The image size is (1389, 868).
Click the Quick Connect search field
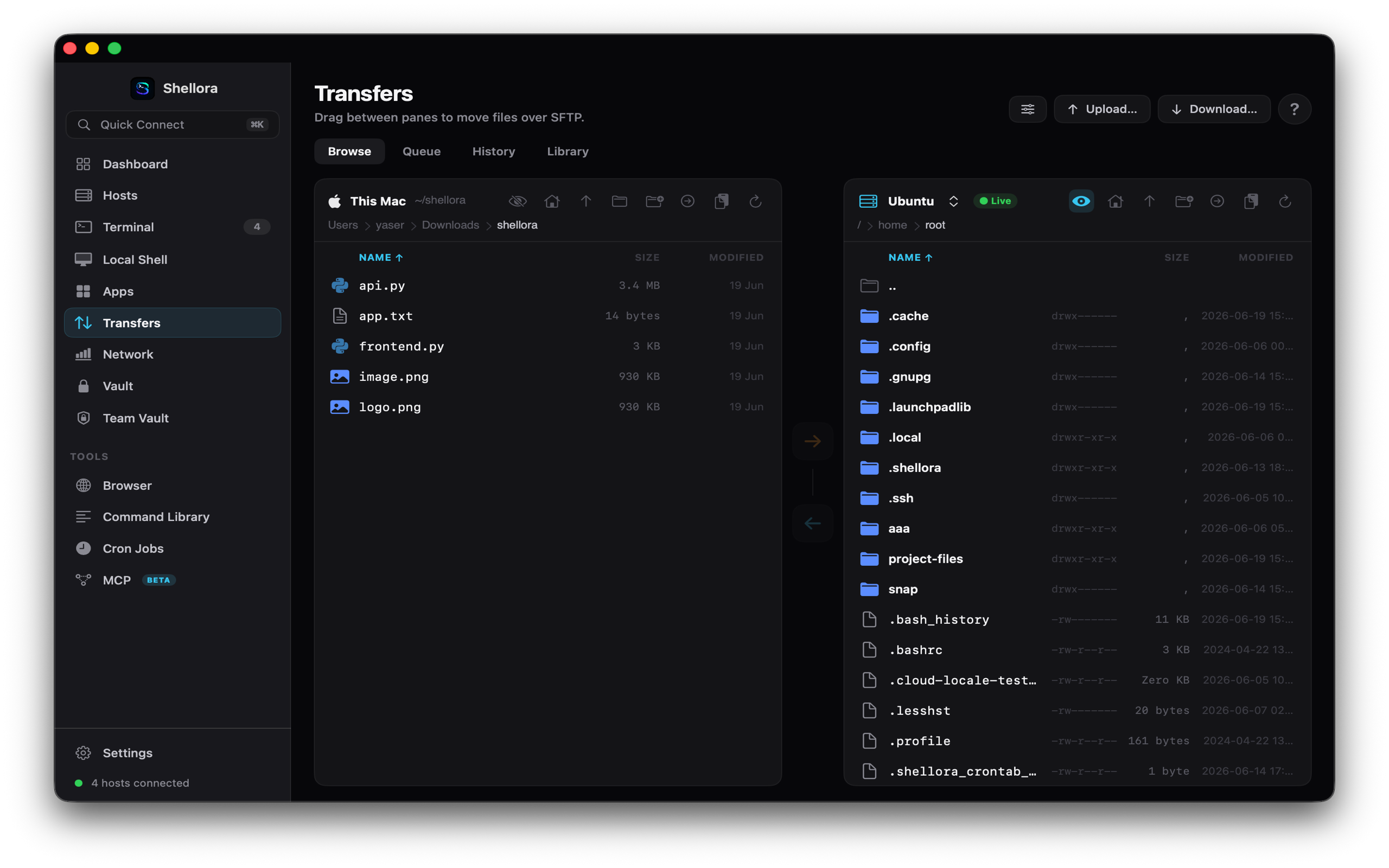172,125
